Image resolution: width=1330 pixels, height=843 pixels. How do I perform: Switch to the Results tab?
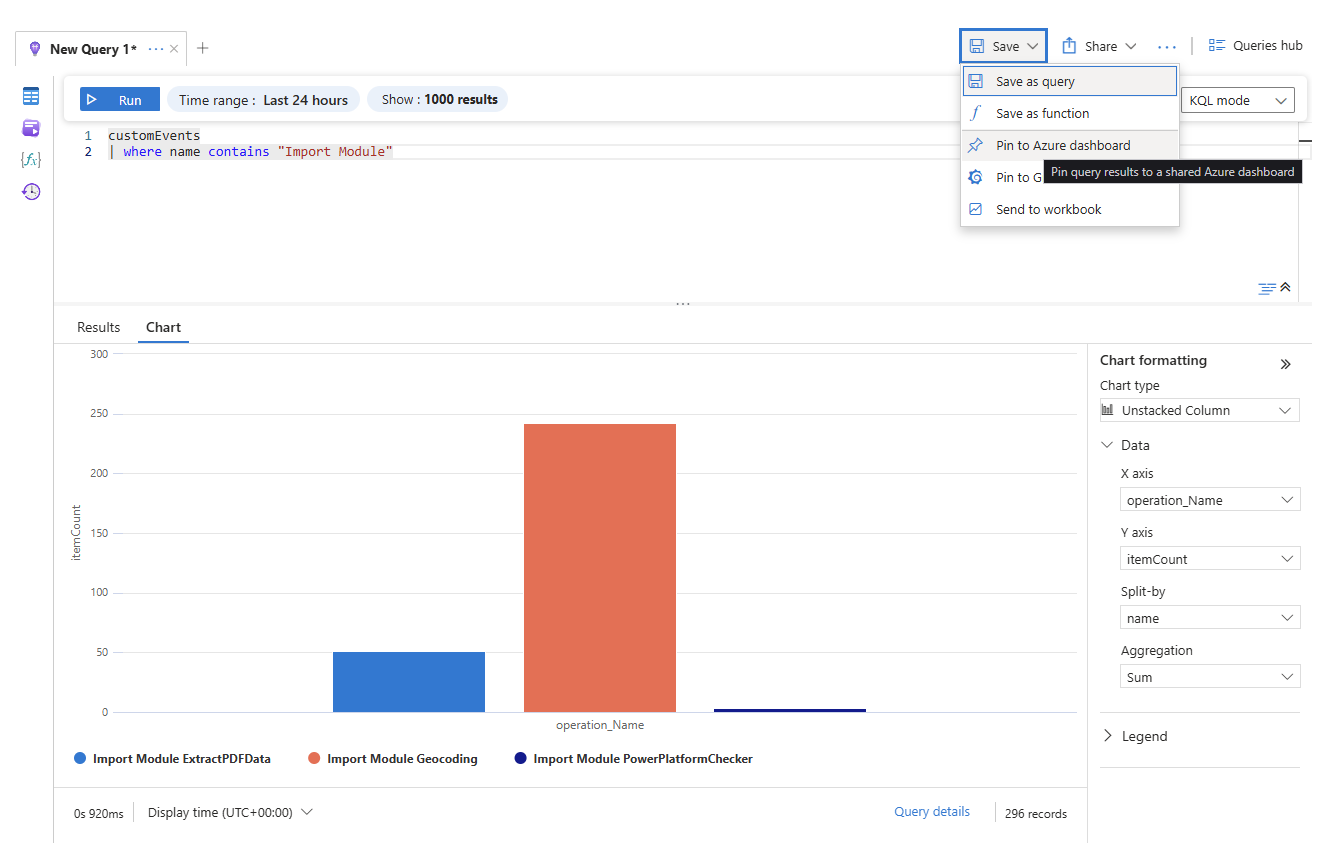click(98, 327)
